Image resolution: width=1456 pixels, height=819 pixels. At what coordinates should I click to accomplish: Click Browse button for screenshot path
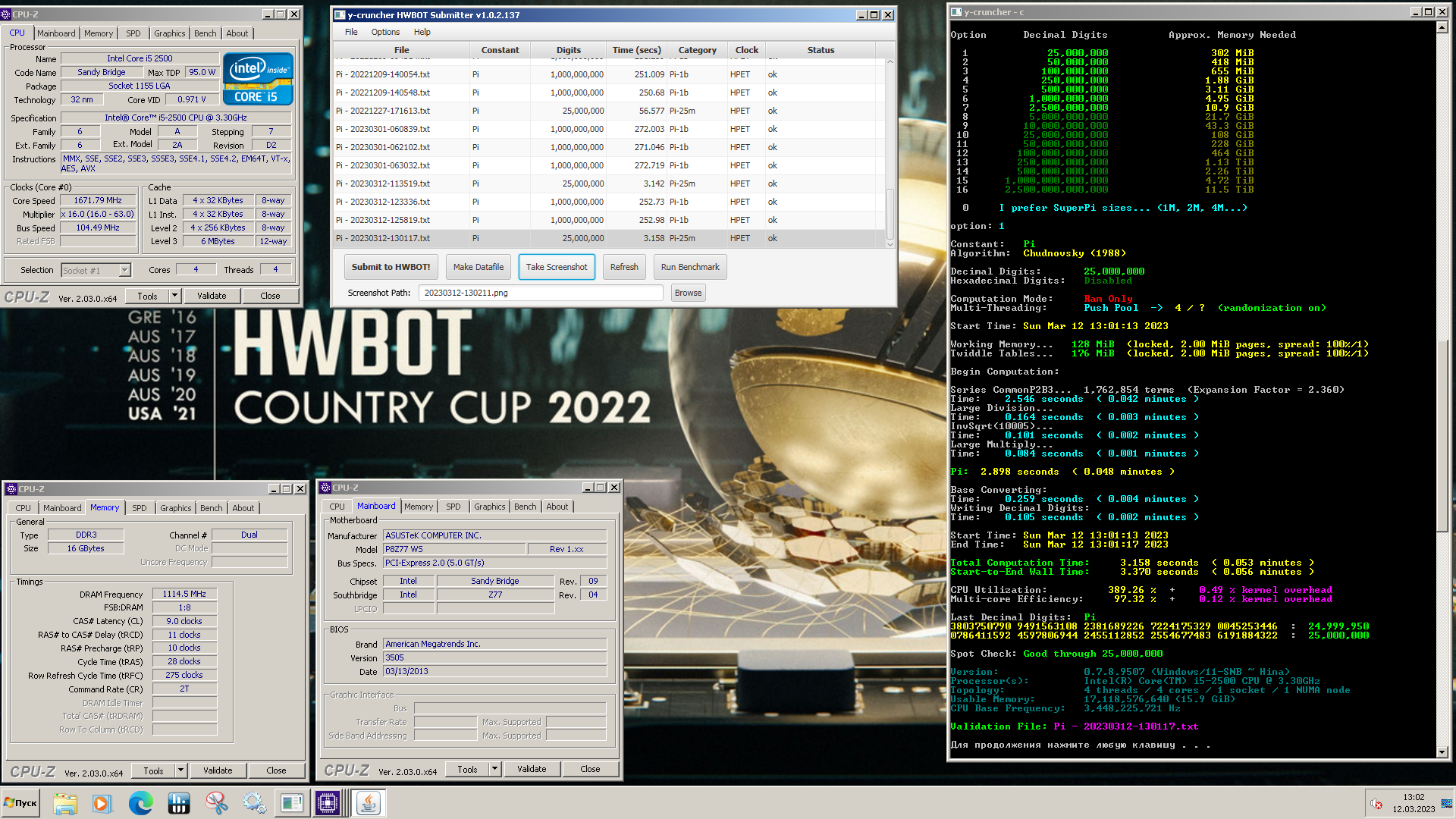coord(688,293)
